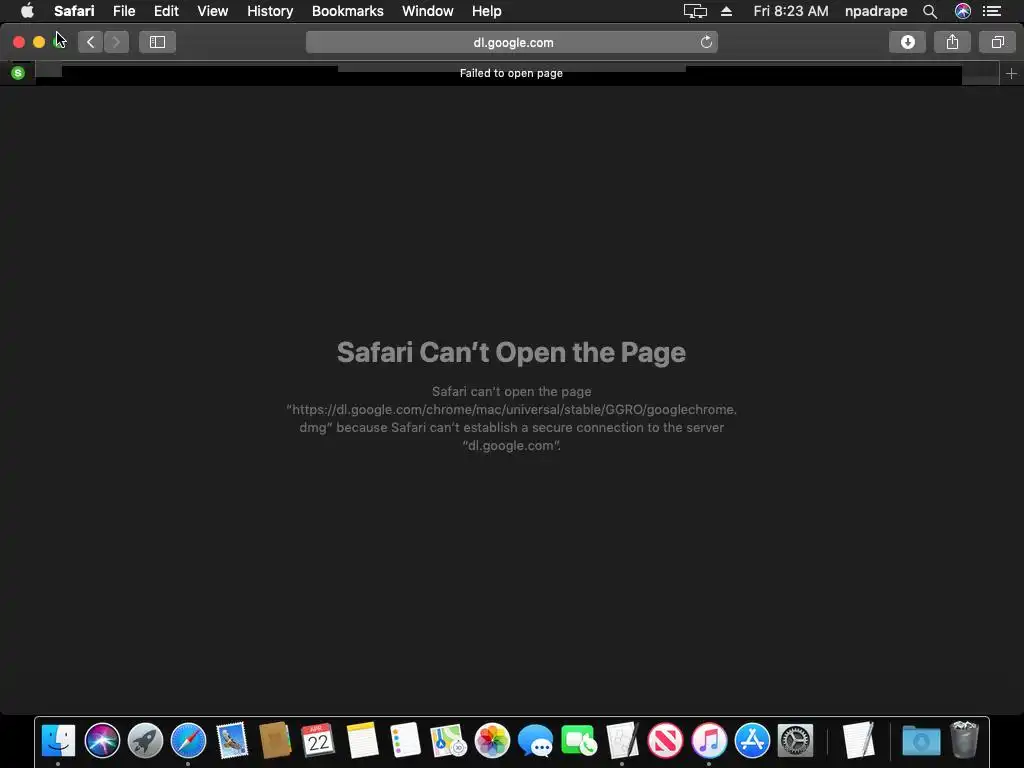The width and height of the screenshot is (1024, 768).
Task: Open Finder from the Dock
Action: [58, 741]
